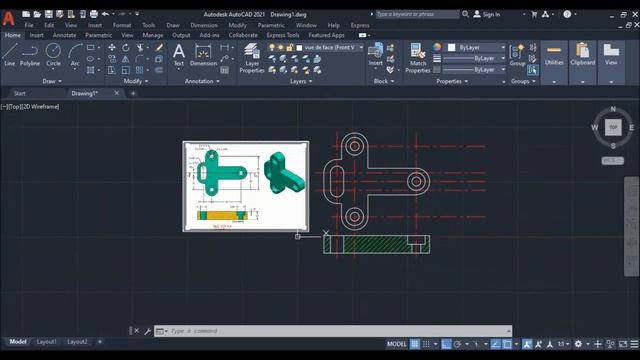Expand the Draw panel dropdown
The width and height of the screenshot is (640, 360).
pos(52,81)
